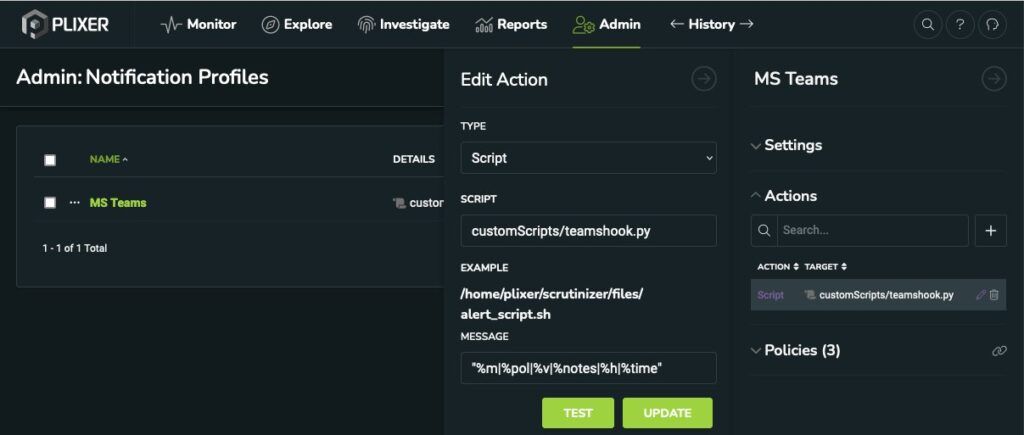Click the Script path input field

(588, 231)
